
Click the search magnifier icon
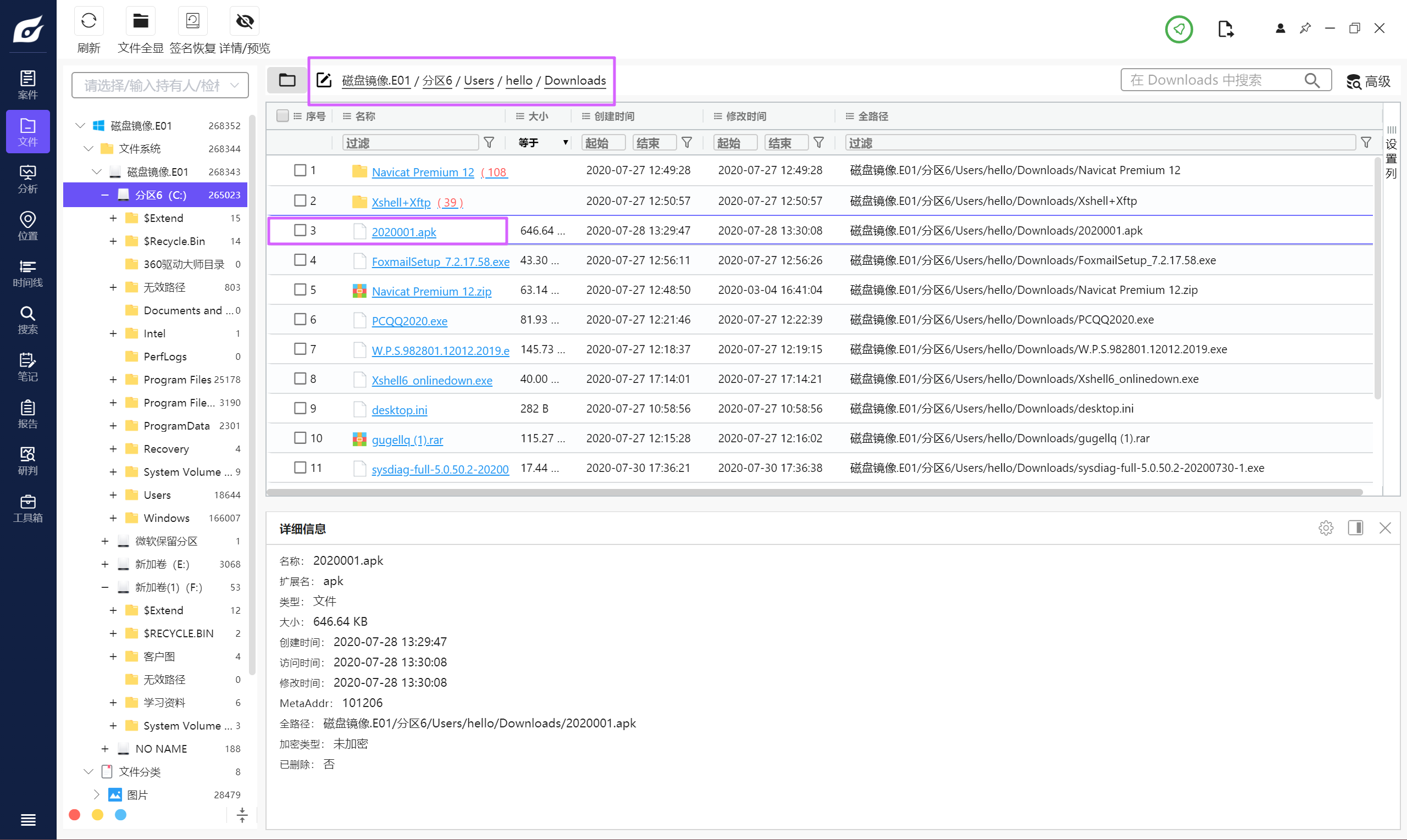coord(1312,81)
